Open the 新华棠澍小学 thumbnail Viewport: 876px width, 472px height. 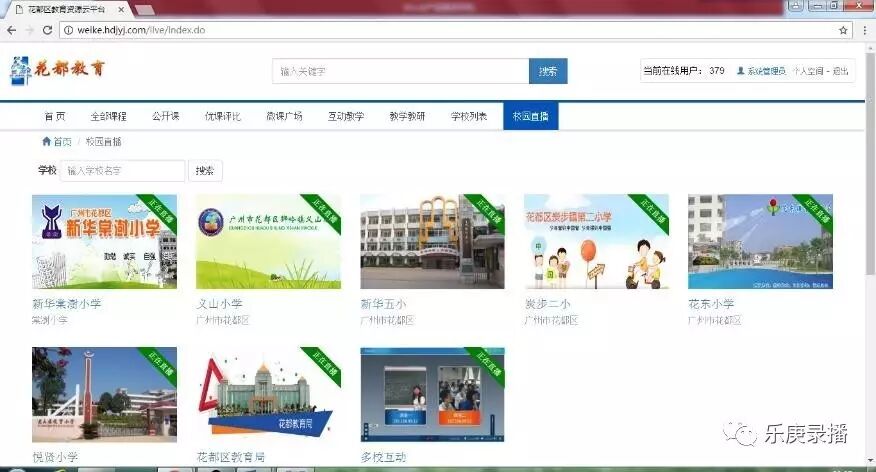tap(104, 241)
